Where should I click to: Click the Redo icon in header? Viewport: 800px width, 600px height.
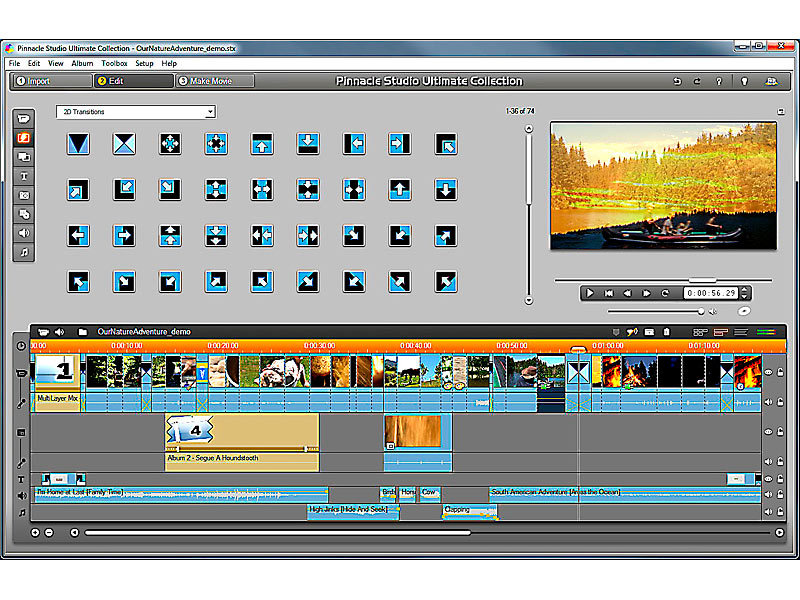697,81
